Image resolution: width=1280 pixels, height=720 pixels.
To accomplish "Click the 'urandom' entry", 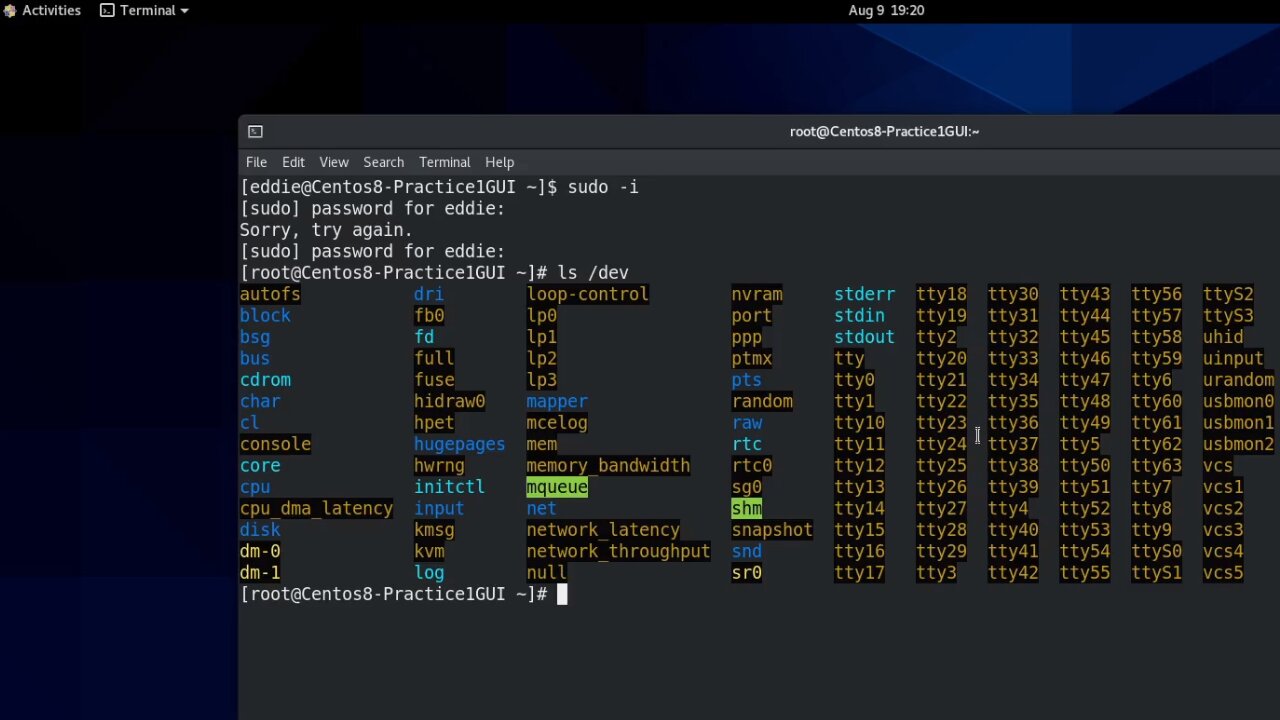I will 1238,380.
